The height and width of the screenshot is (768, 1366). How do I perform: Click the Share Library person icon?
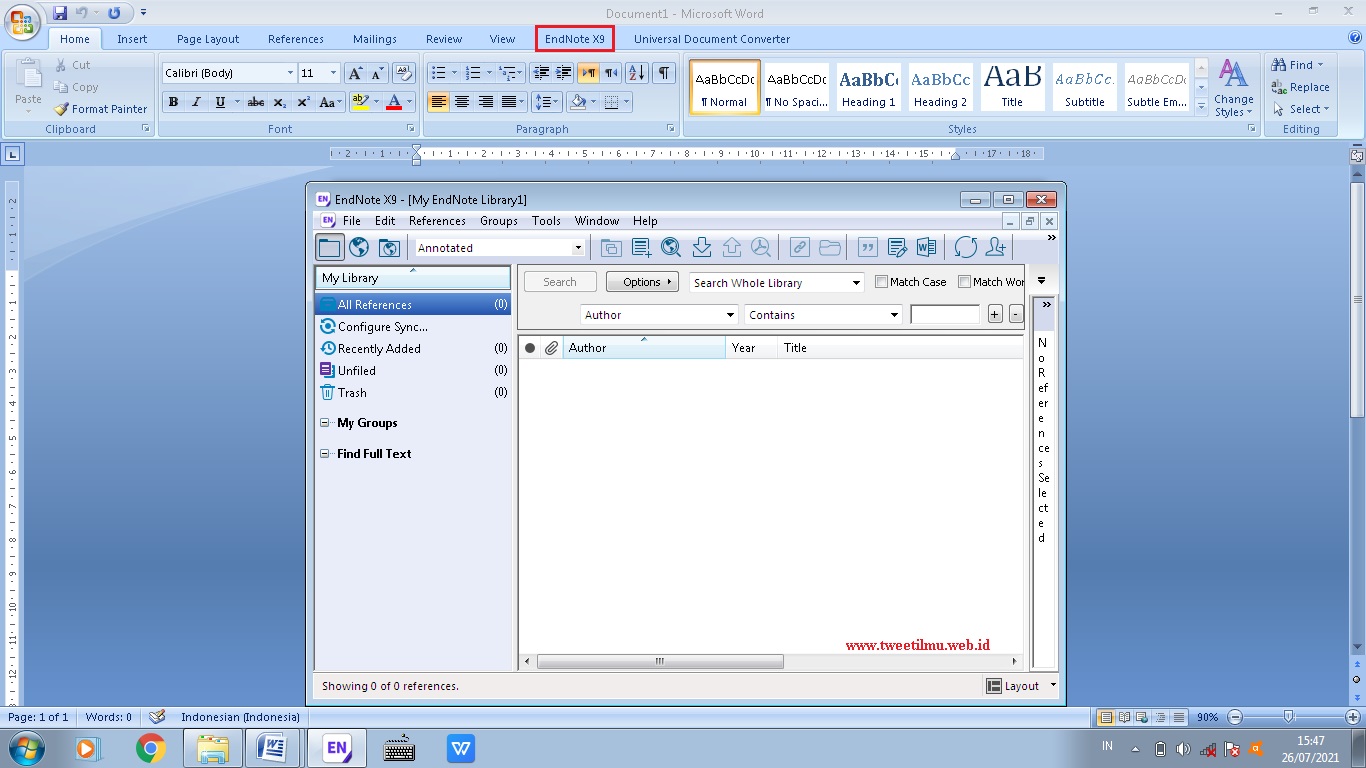tap(995, 248)
